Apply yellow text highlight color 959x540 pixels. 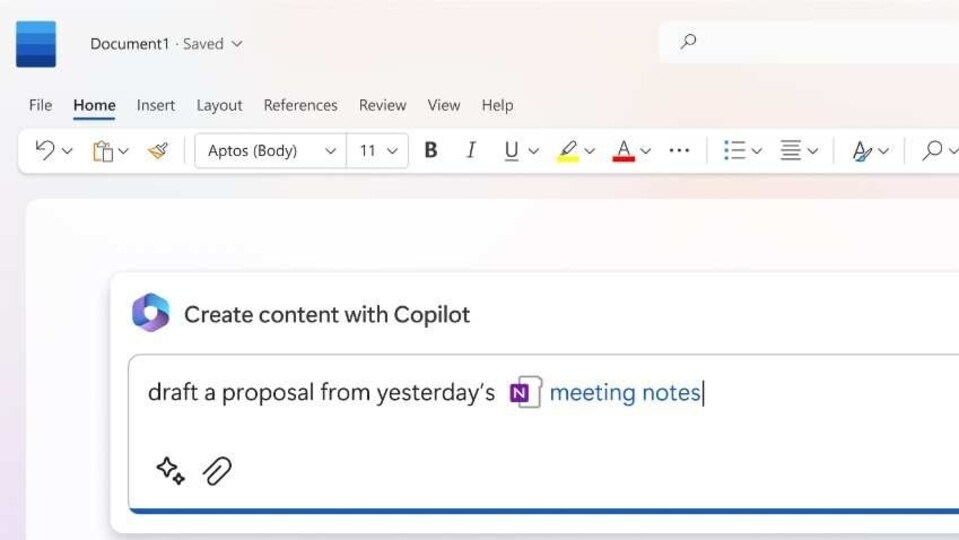(x=568, y=150)
